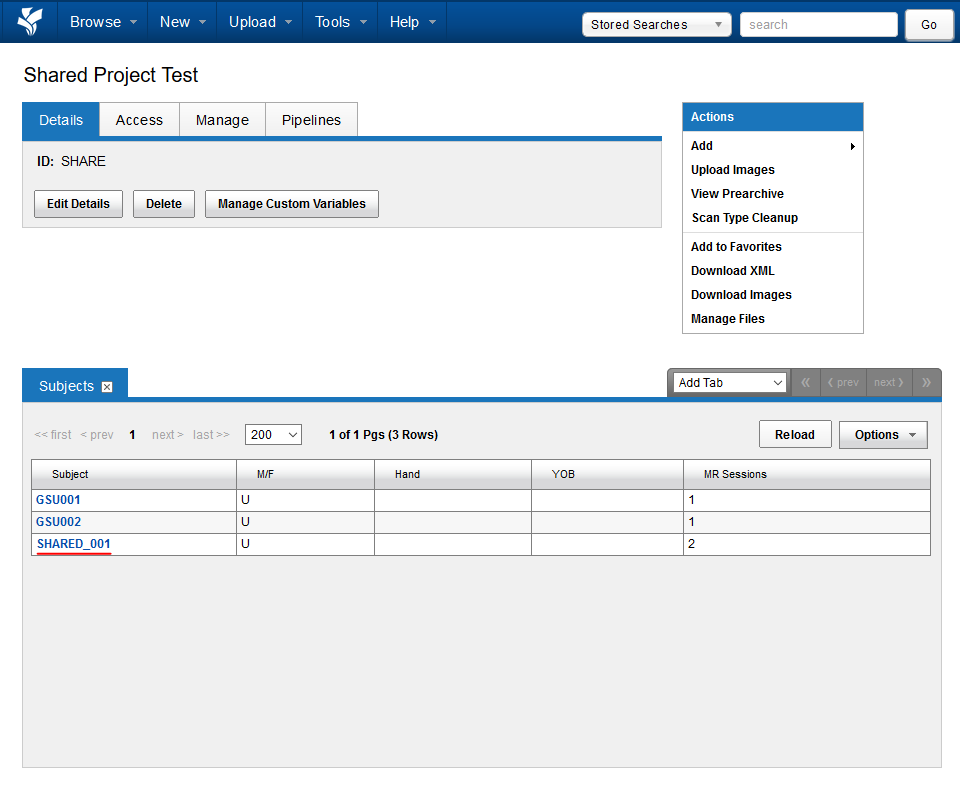Switch to the Access tab
The height and width of the screenshot is (786, 960).
pyautogui.click(x=139, y=120)
